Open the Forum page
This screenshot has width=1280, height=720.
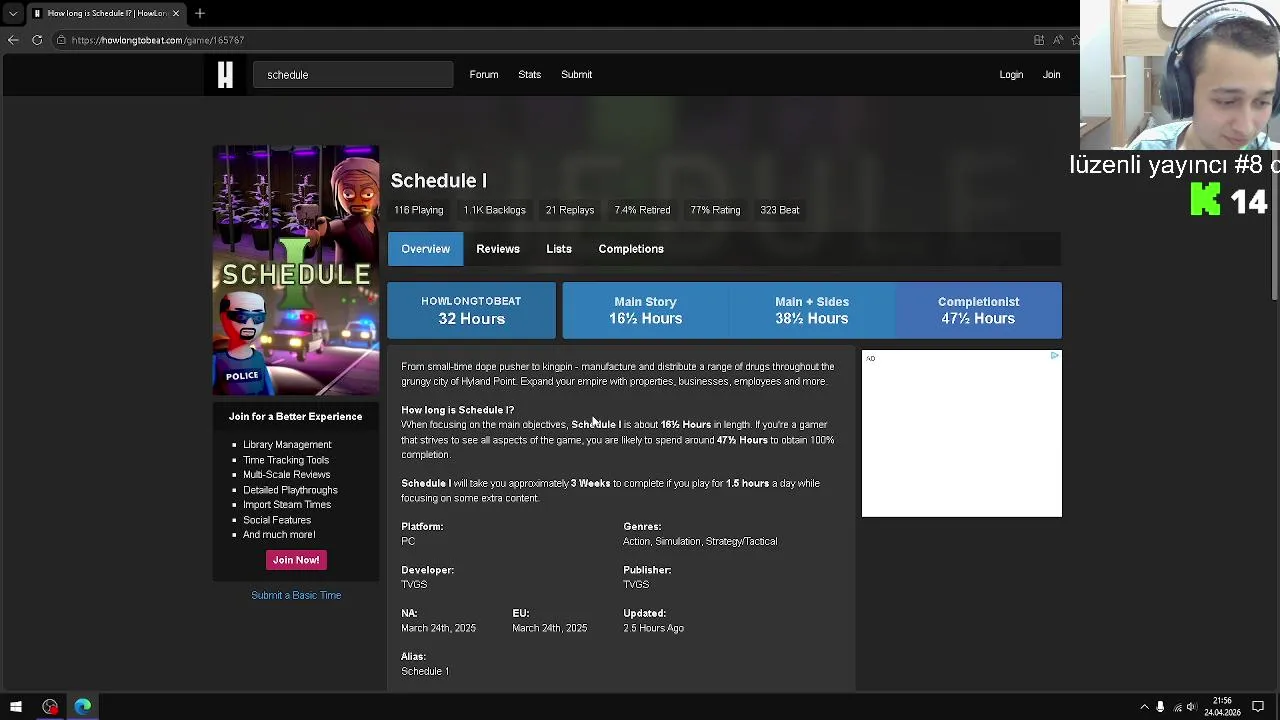(484, 75)
